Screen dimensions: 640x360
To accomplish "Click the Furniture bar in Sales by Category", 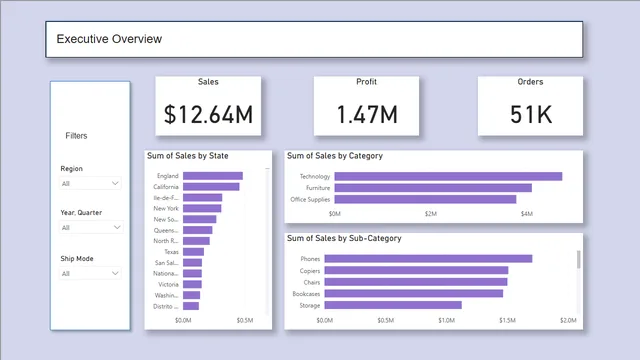I will tap(433, 188).
